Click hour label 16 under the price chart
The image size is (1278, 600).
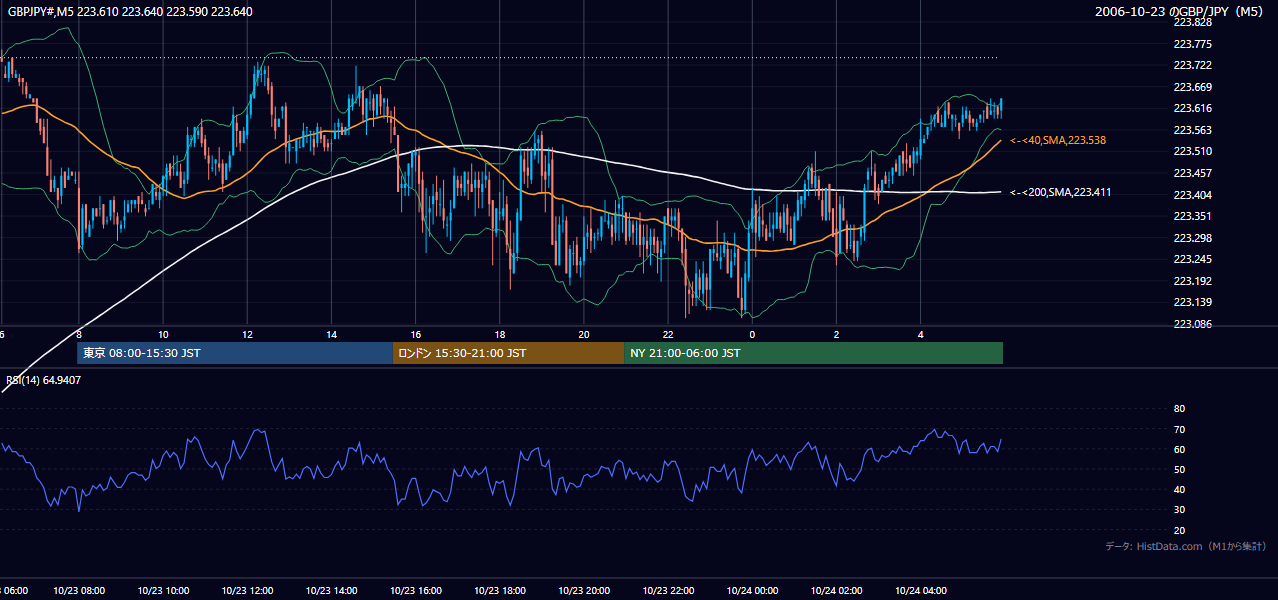coord(416,335)
